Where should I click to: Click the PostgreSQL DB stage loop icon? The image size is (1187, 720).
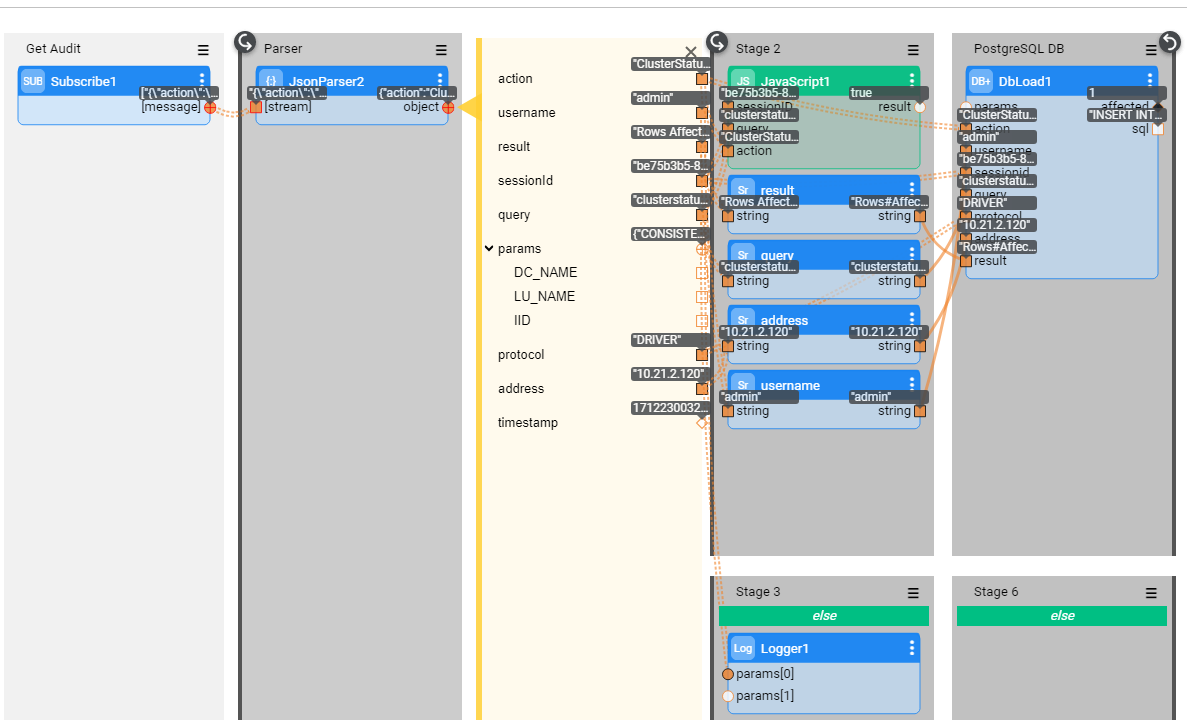1170,42
